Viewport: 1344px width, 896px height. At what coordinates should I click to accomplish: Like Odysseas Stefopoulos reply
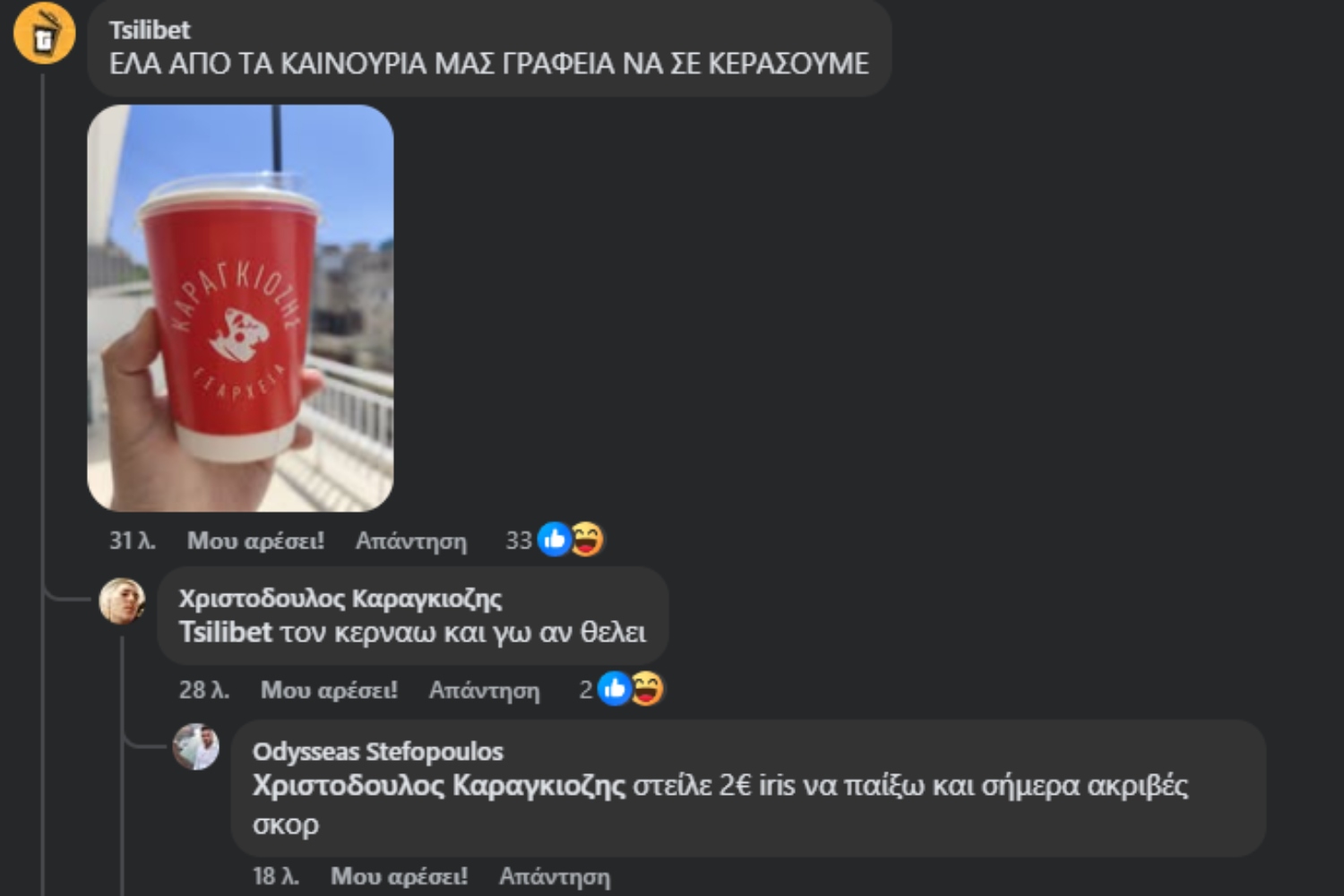pyautogui.click(x=399, y=876)
